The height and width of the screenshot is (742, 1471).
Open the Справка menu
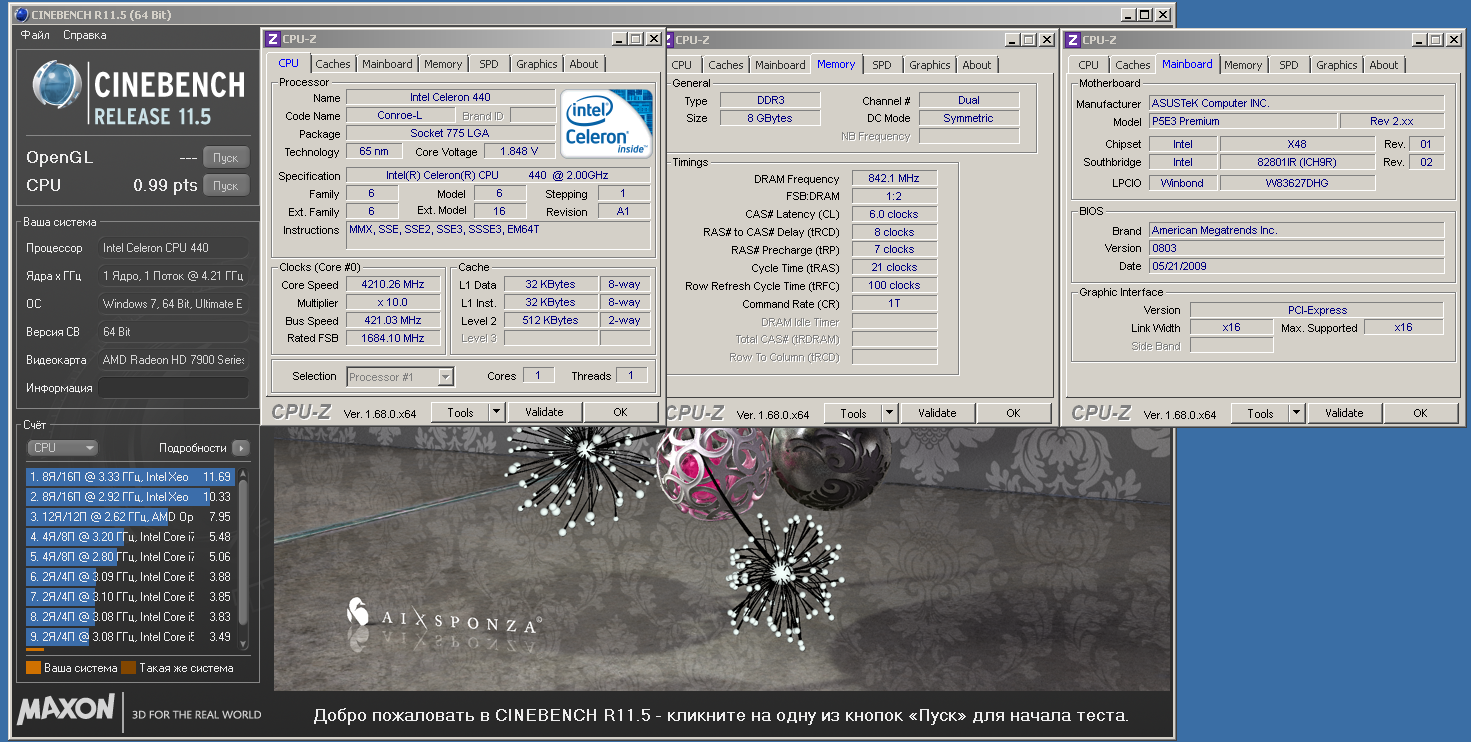[85, 35]
